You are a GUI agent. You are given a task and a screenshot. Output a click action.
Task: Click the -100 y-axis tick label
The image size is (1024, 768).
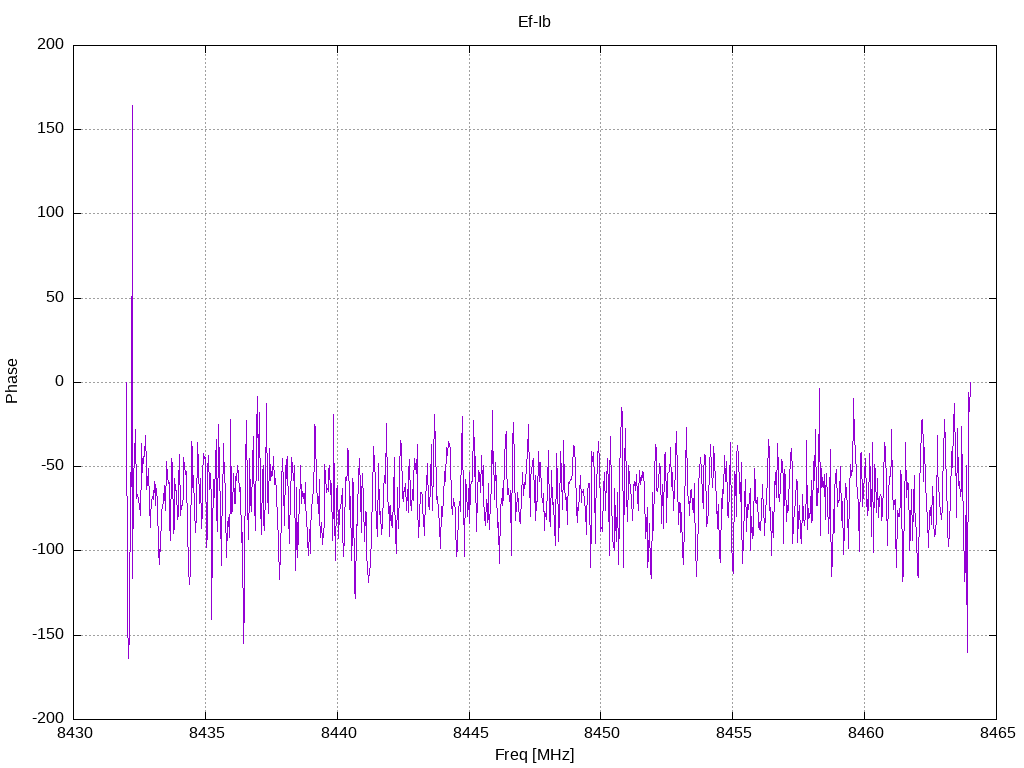point(47,550)
